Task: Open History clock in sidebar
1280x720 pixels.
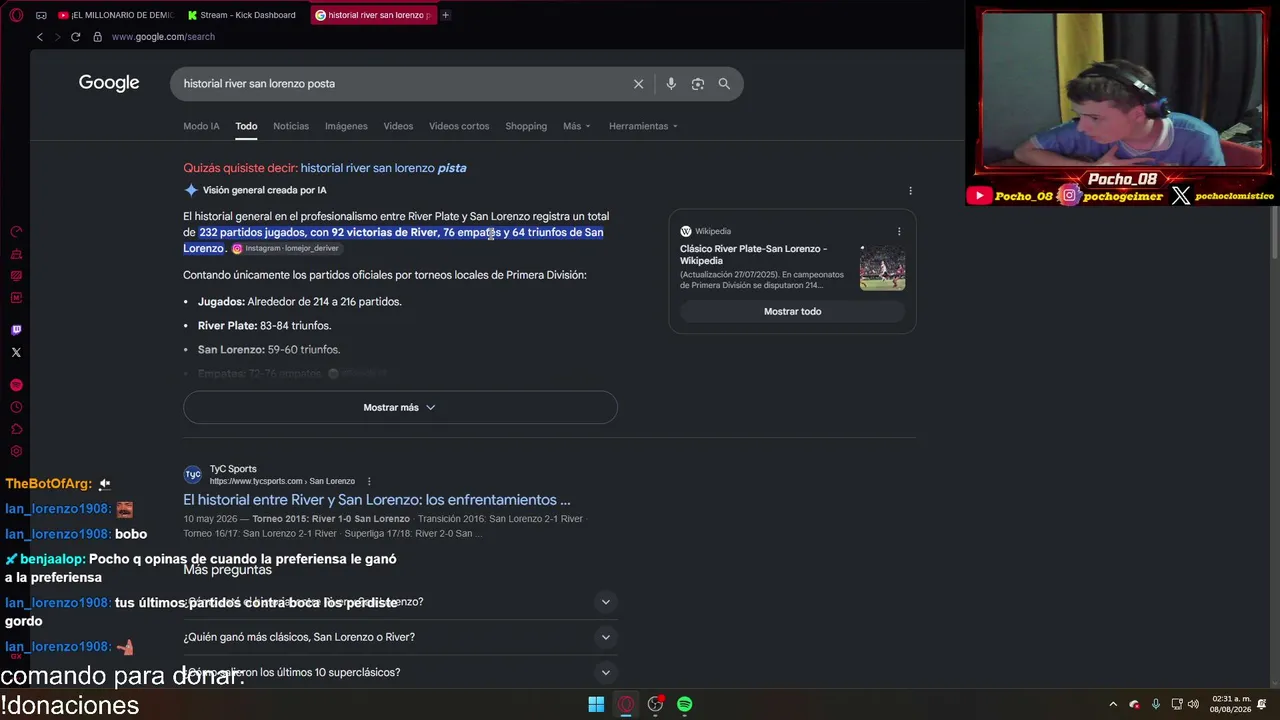Action: (16, 407)
